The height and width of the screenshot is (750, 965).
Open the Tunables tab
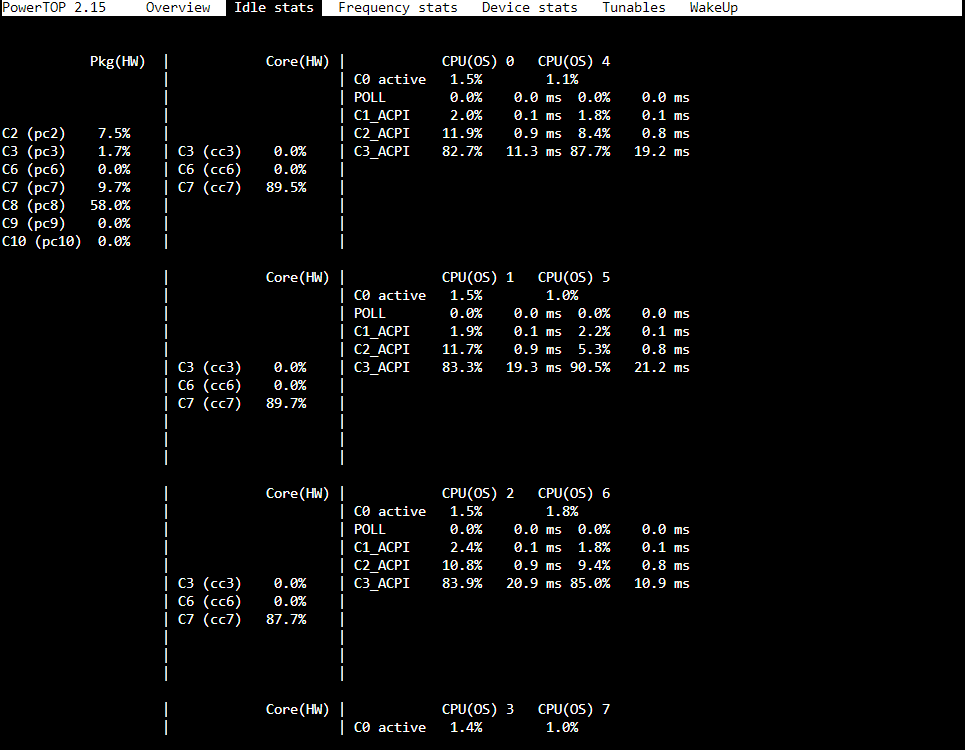(x=634, y=7)
